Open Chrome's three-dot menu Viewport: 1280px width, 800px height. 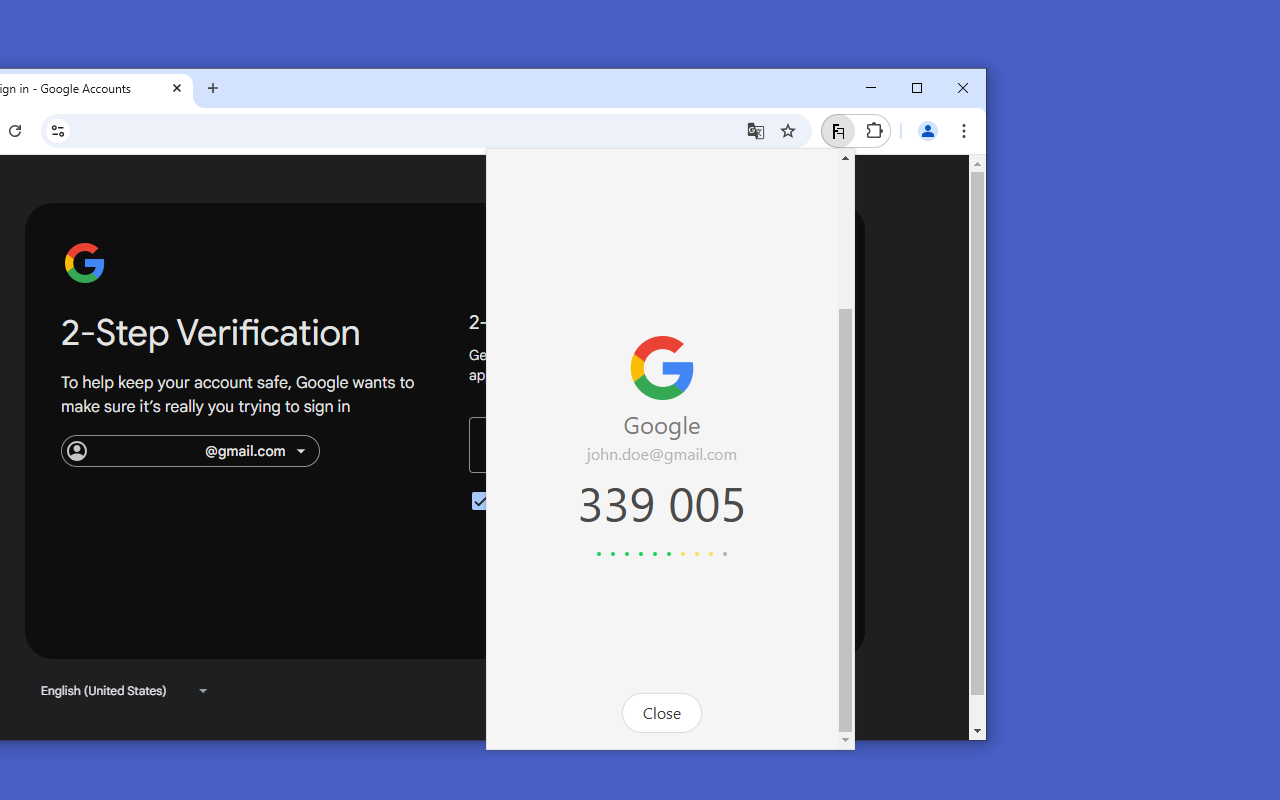[x=964, y=131]
